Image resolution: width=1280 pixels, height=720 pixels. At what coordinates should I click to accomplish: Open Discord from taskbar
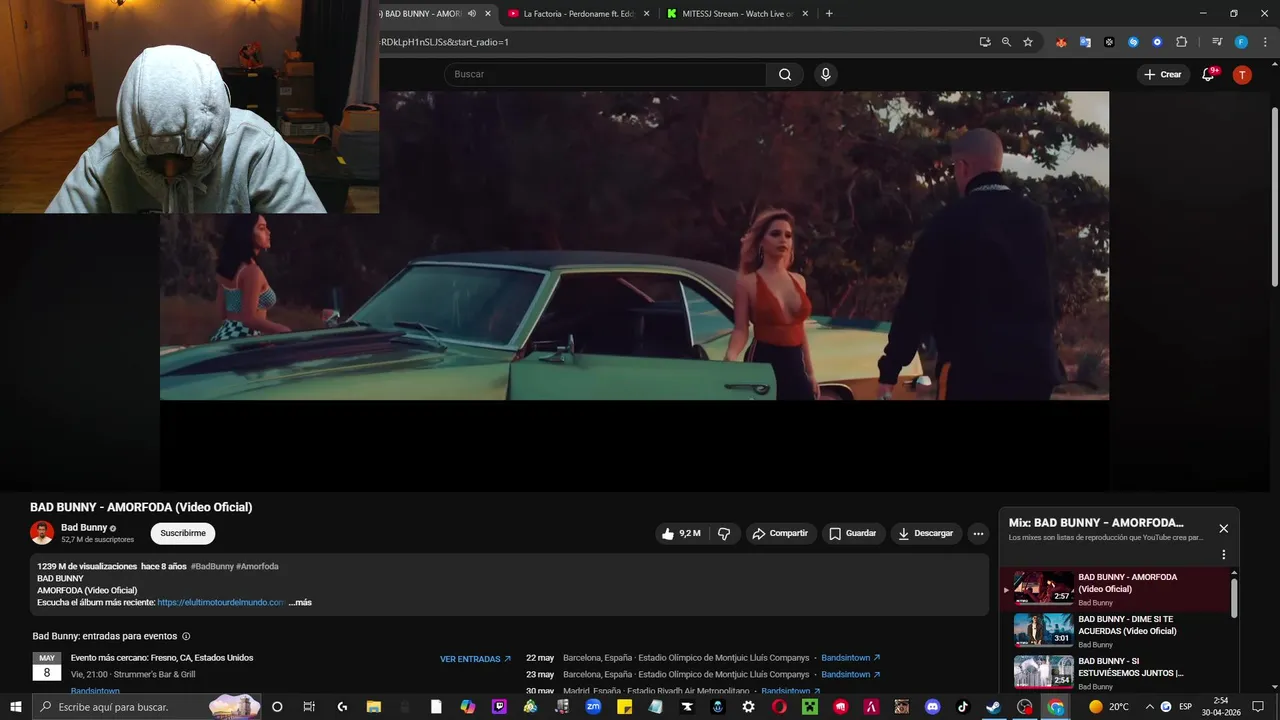(x=933, y=706)
